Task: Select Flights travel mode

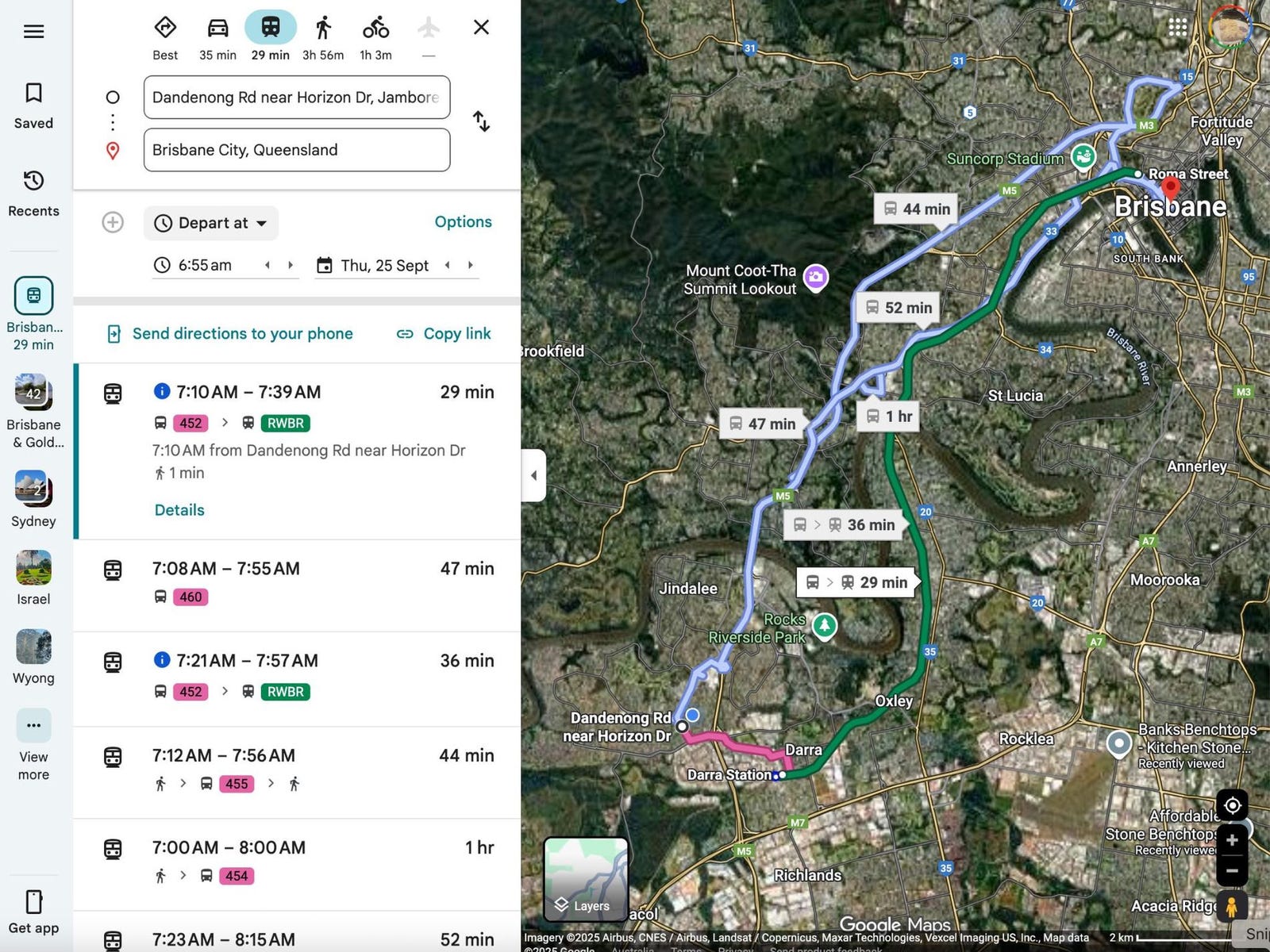Action: tap(429, 37)
